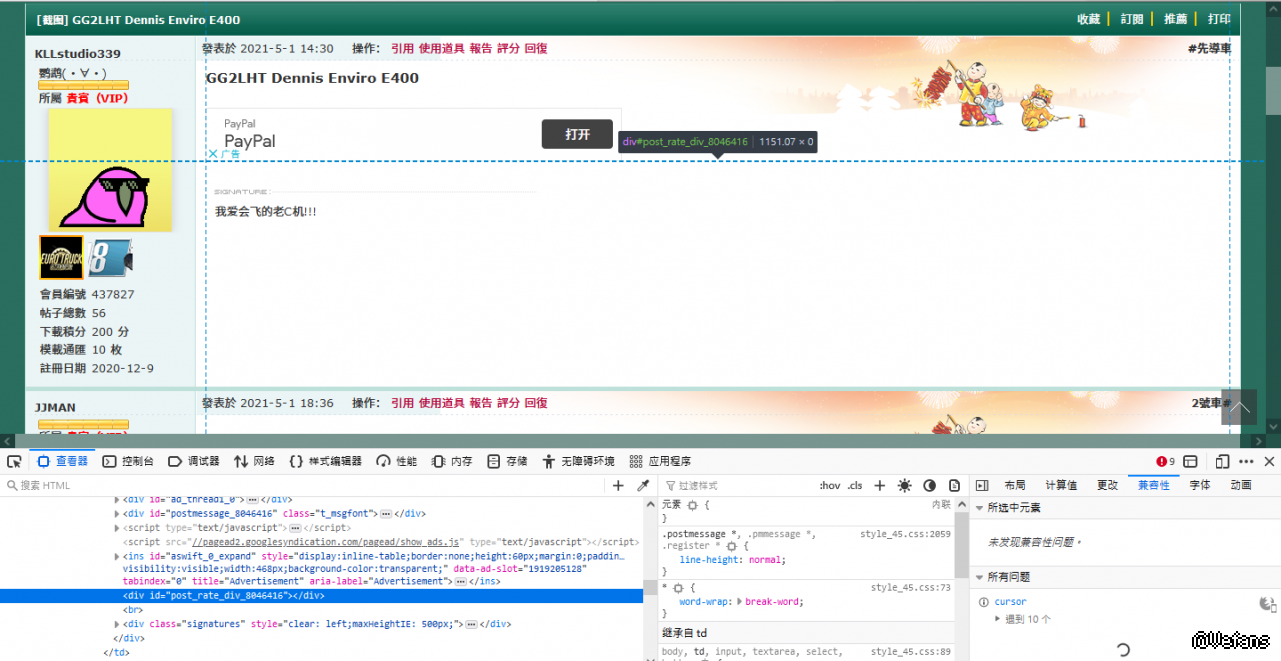This screenshot has width=1281, height=661.
Task: Expand the ins aswift_0_expand node
Action: point(118,555)
